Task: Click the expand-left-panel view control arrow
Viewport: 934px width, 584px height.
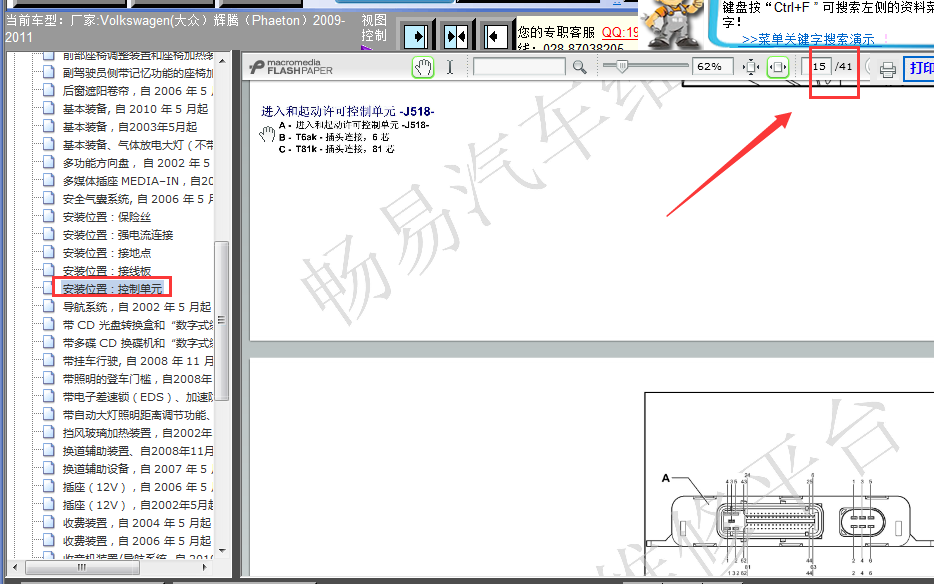Action: [416, 36]
